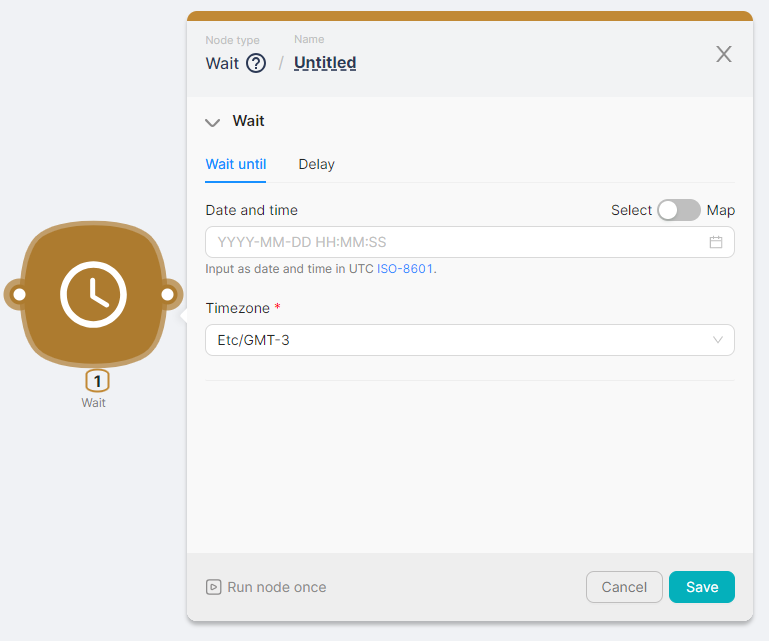The image size is (769, 641).
Task: Click the number 1 badge under the node
Action: 97,381
